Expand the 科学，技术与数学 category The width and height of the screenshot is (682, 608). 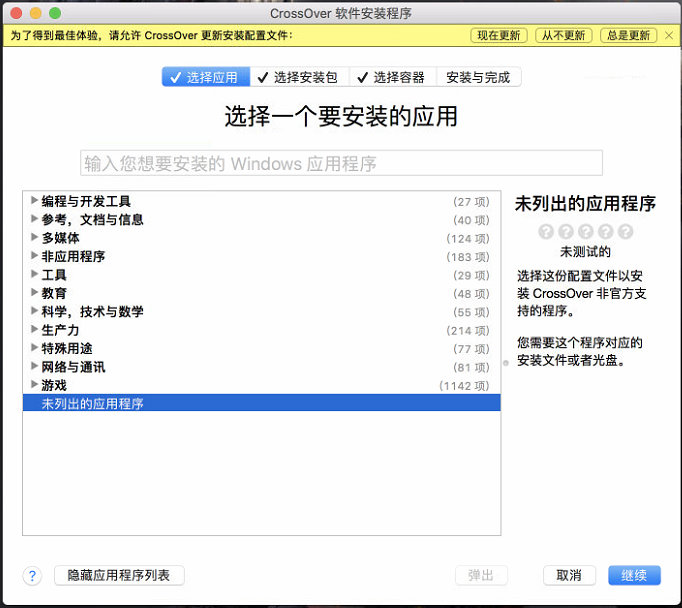(34, 311)
